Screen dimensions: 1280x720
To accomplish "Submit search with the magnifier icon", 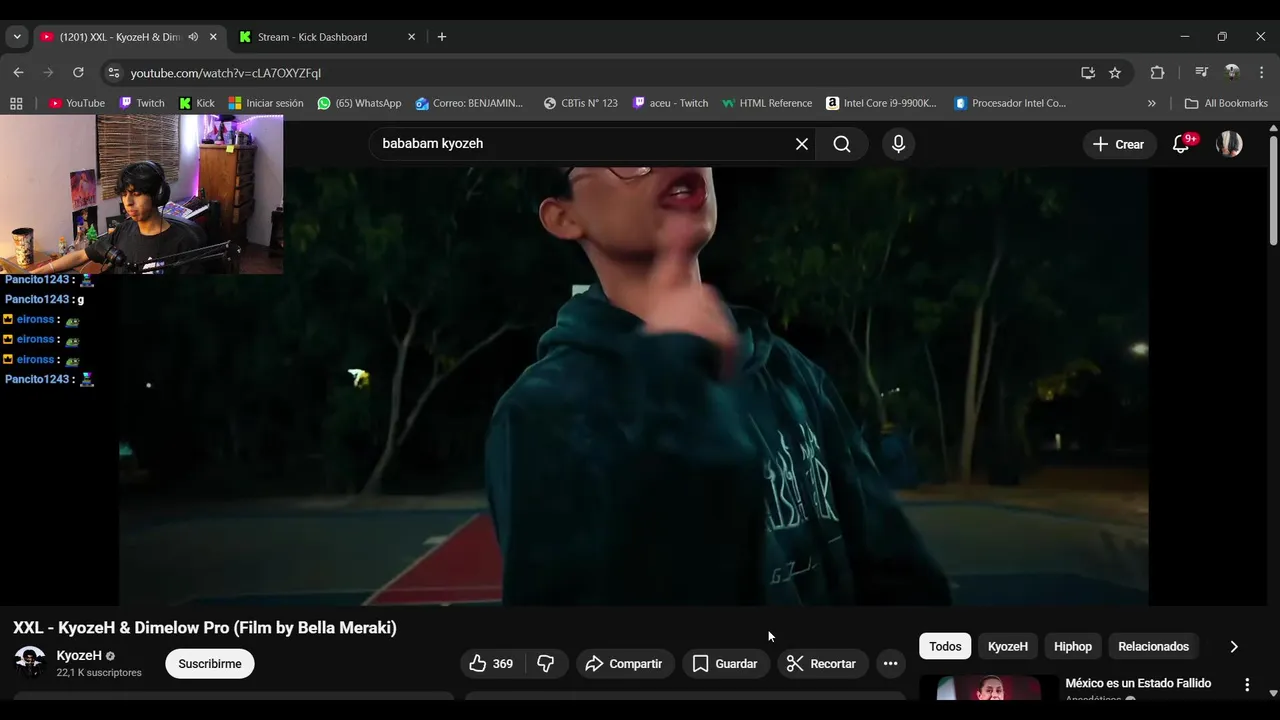I will click(842, 144).
